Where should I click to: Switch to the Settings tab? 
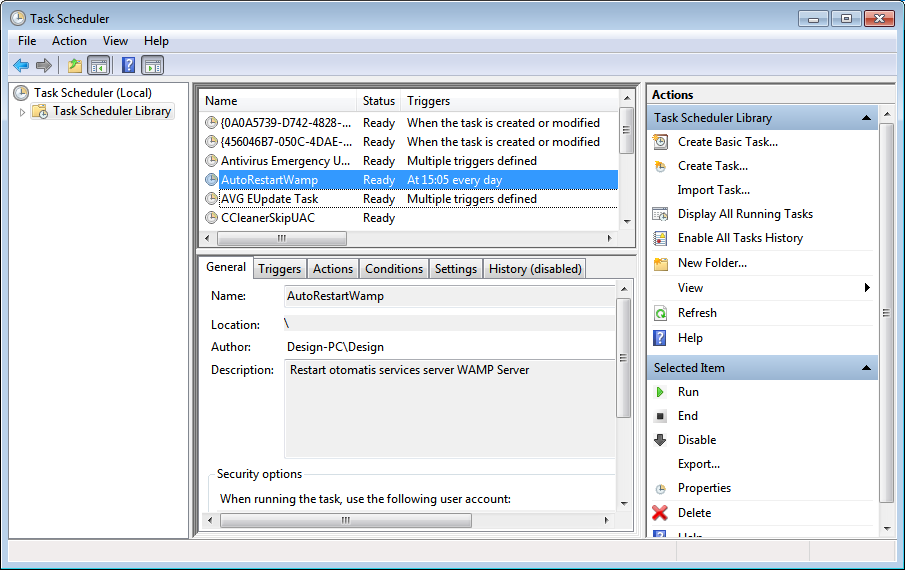point(455,269)
